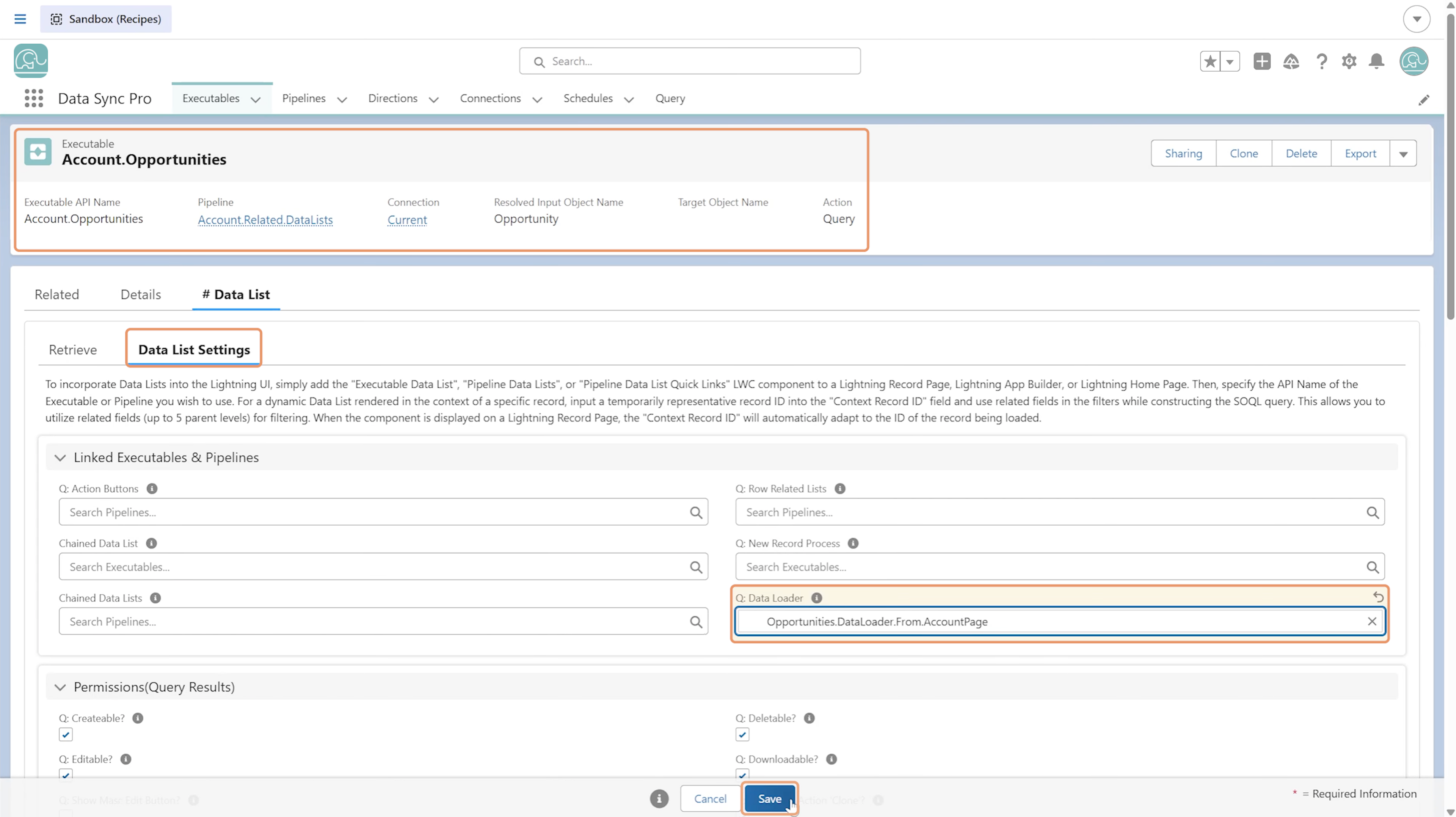Clear the Data Loader selection with X
The image size is (1456, 817).
[1372, 621]
